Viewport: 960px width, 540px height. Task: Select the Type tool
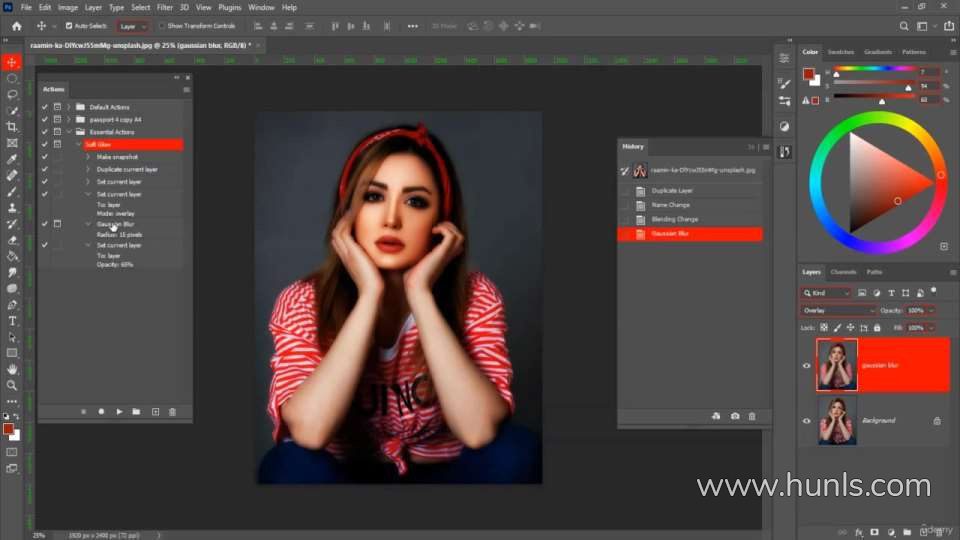[x=12, y=321]
